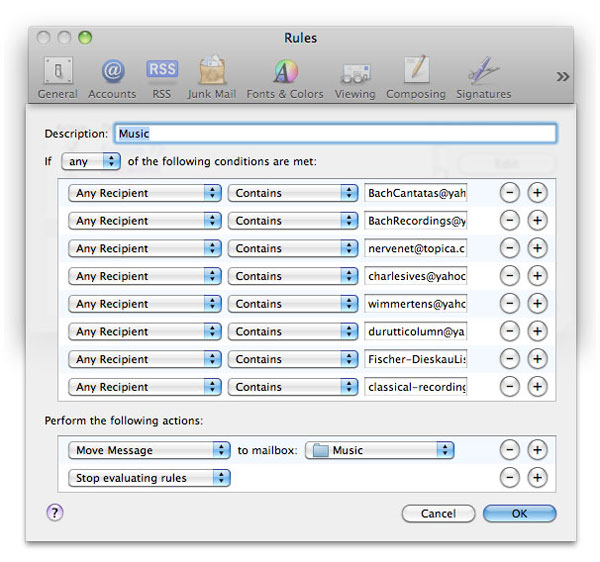Add an action after Stop evaluating rules
The height and width of the screenshot is (562, 600).
(x=537, y=477)
